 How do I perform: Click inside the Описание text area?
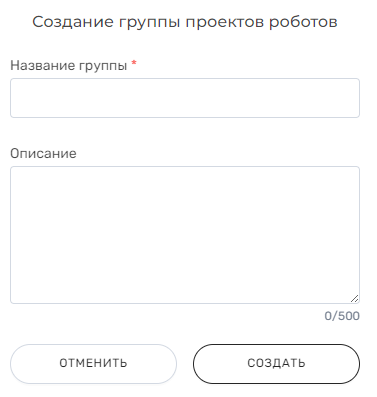coord(185,235)
